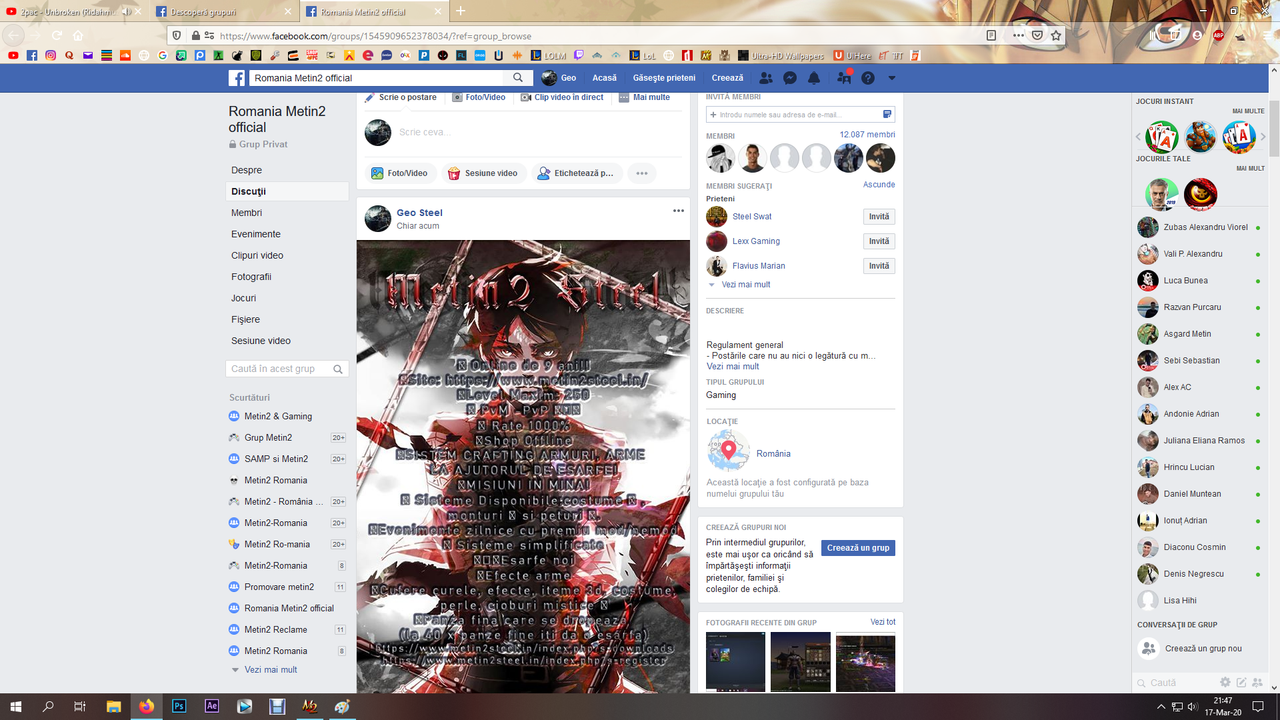Open the Mai multe composer option
The height and width of the screenshot is (720, 1280).
(x=645, y=97)
